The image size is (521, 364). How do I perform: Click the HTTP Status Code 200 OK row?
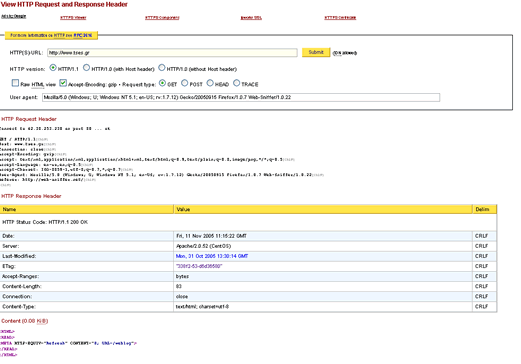tap(248, 222)
